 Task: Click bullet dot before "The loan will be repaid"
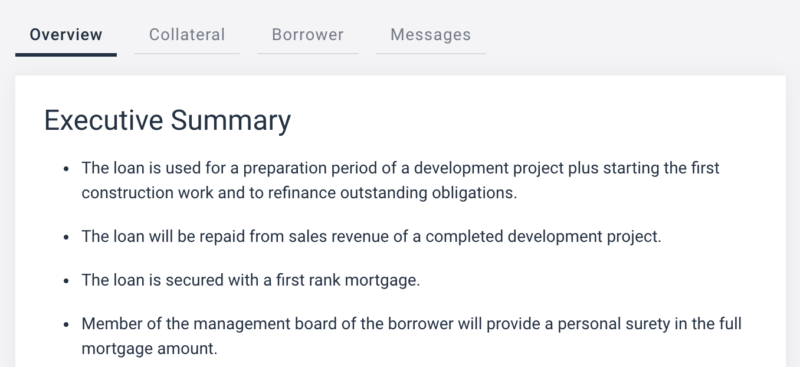pyautogui.click(x=66, y=238)
